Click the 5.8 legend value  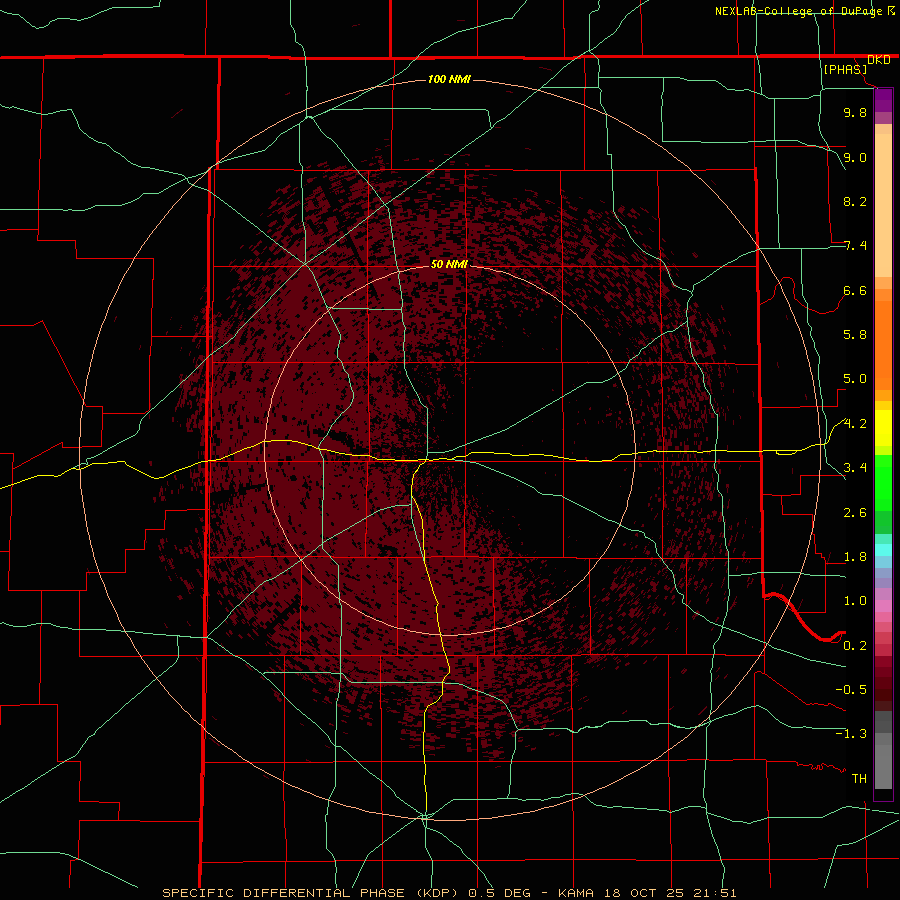pos(855,335)
